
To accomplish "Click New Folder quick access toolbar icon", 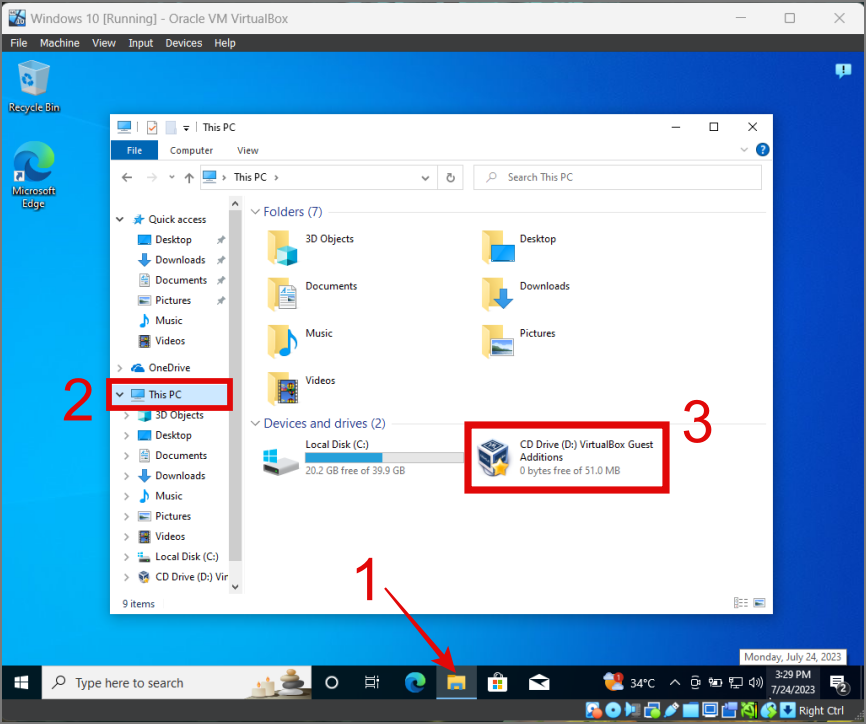I will pos(171,128).
